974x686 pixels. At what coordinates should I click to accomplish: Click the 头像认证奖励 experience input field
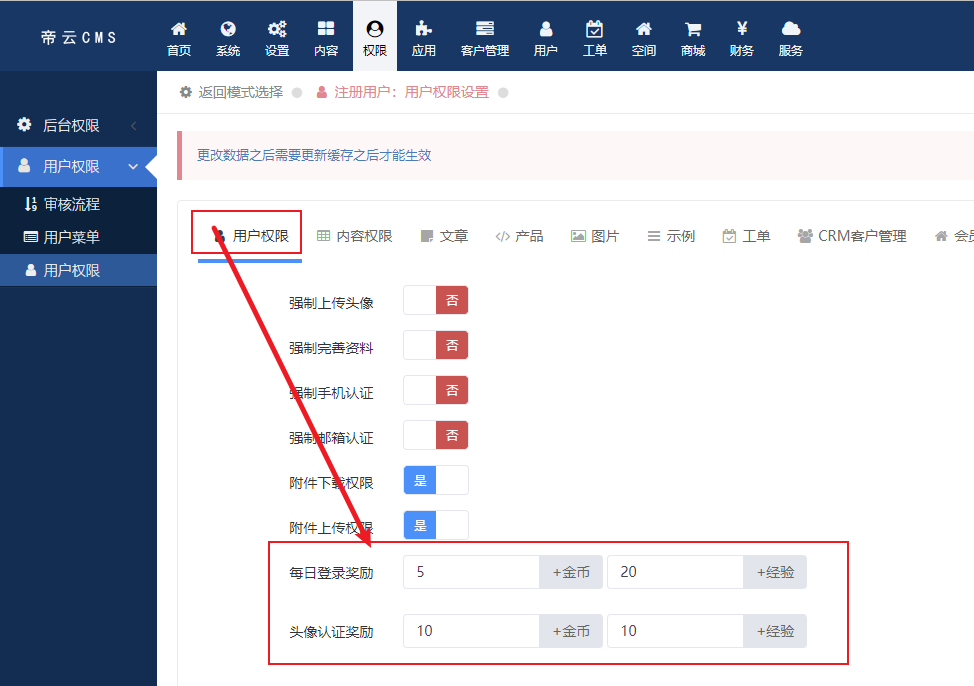pyautogui.click(x=675, y=631)
